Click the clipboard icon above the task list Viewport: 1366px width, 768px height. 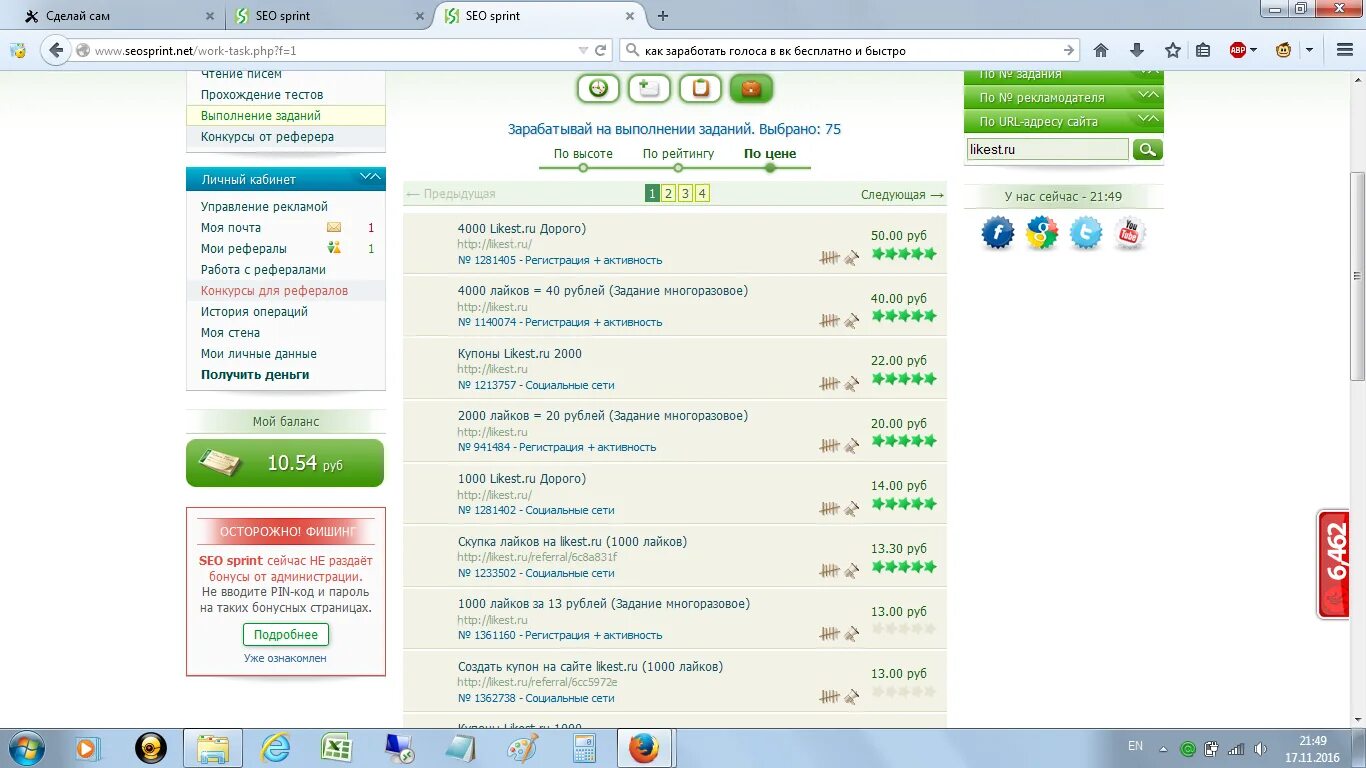700,88
